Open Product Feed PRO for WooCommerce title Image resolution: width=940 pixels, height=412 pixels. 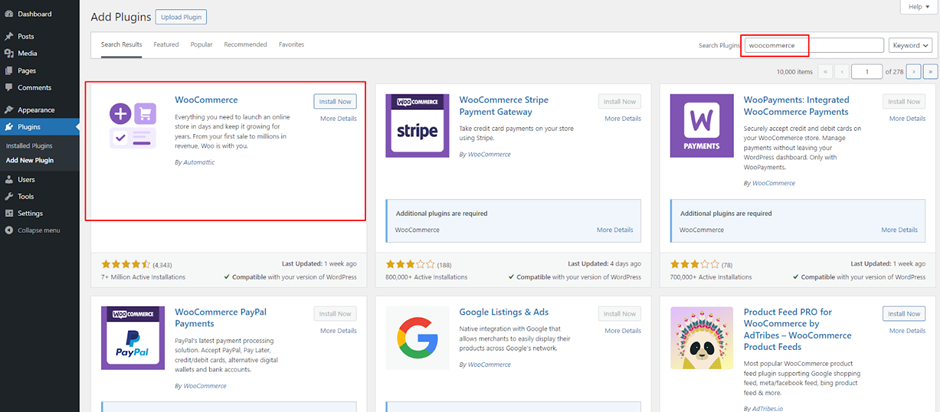tap(797, 330)
